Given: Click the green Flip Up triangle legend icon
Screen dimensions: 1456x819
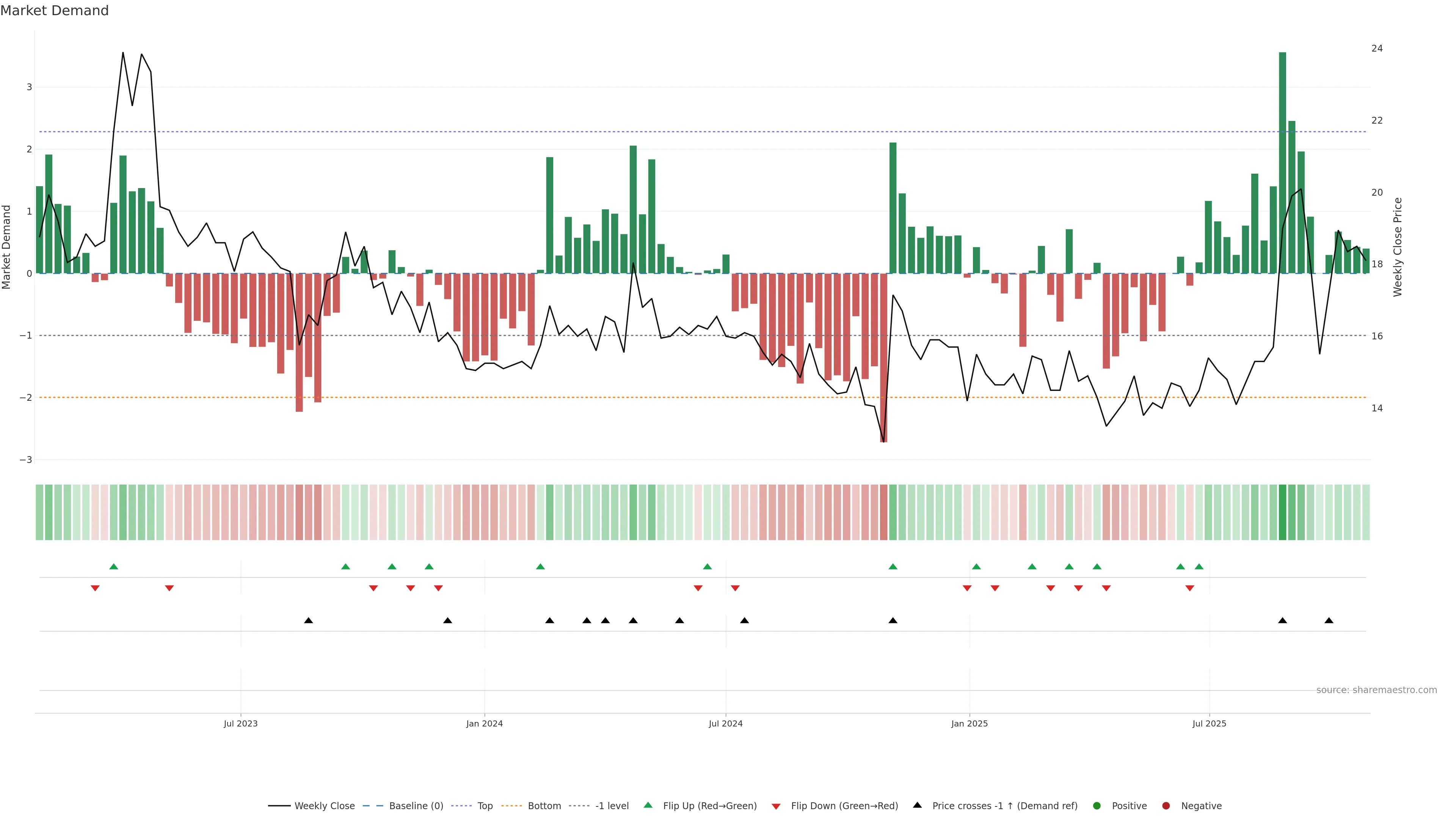Looking at the screenshot, I should (x=648, y=805).
